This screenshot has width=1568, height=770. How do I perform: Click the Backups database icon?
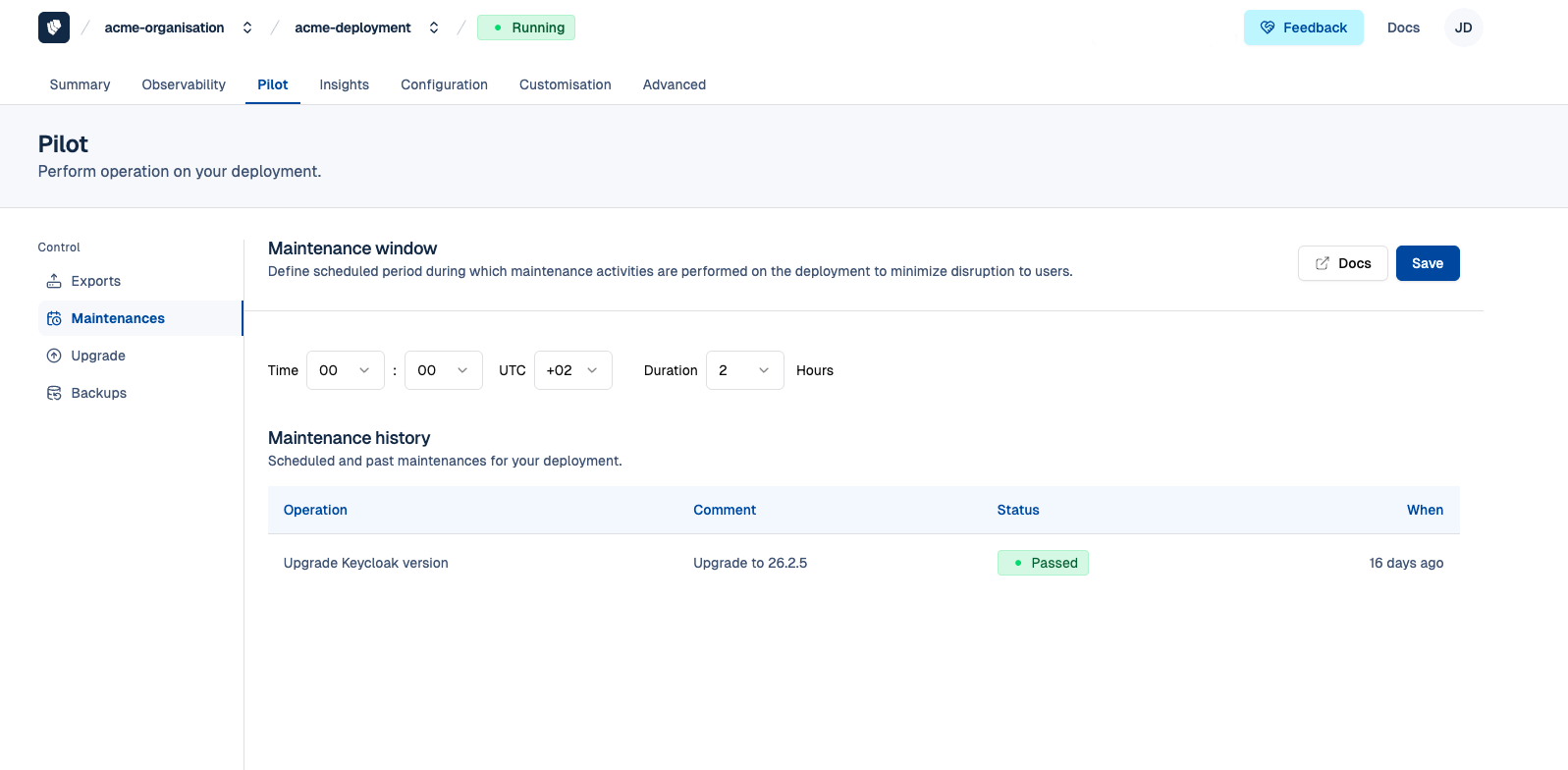[x=54, y=393]
